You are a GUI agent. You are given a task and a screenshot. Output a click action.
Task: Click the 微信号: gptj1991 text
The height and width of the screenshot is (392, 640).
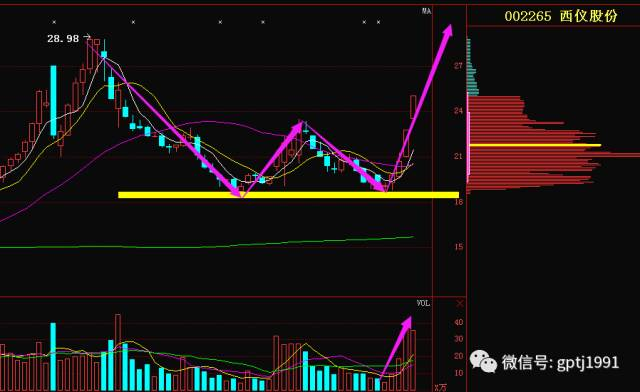click(560, 362)
